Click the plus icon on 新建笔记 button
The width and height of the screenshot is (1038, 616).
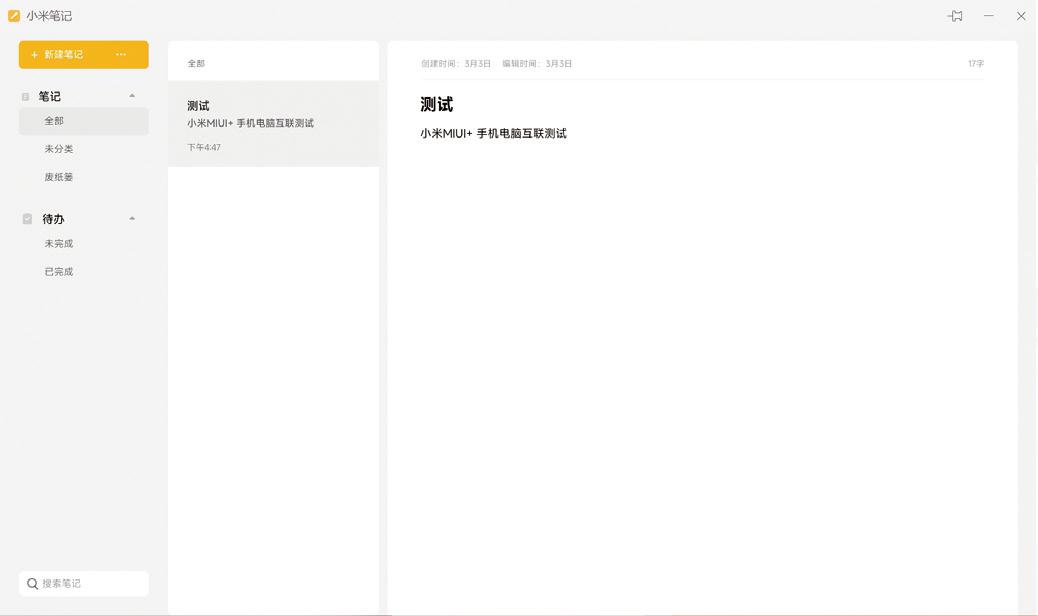click(36, 54)
